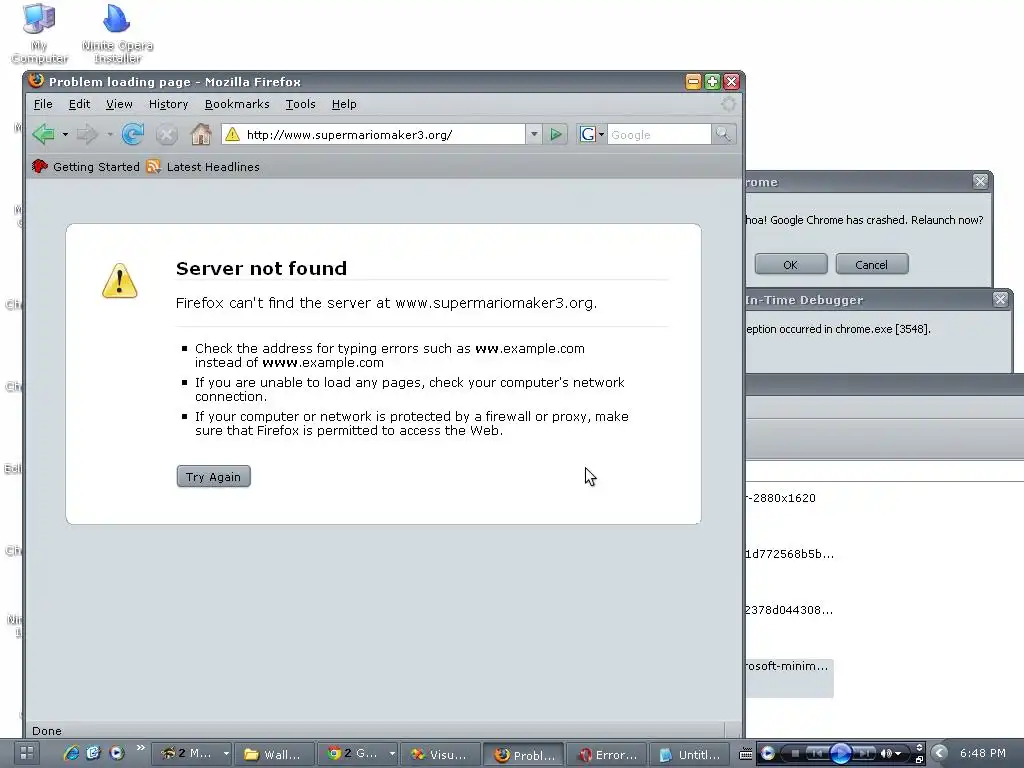Switch to the Probl... Firefox taskbar button

523,754
